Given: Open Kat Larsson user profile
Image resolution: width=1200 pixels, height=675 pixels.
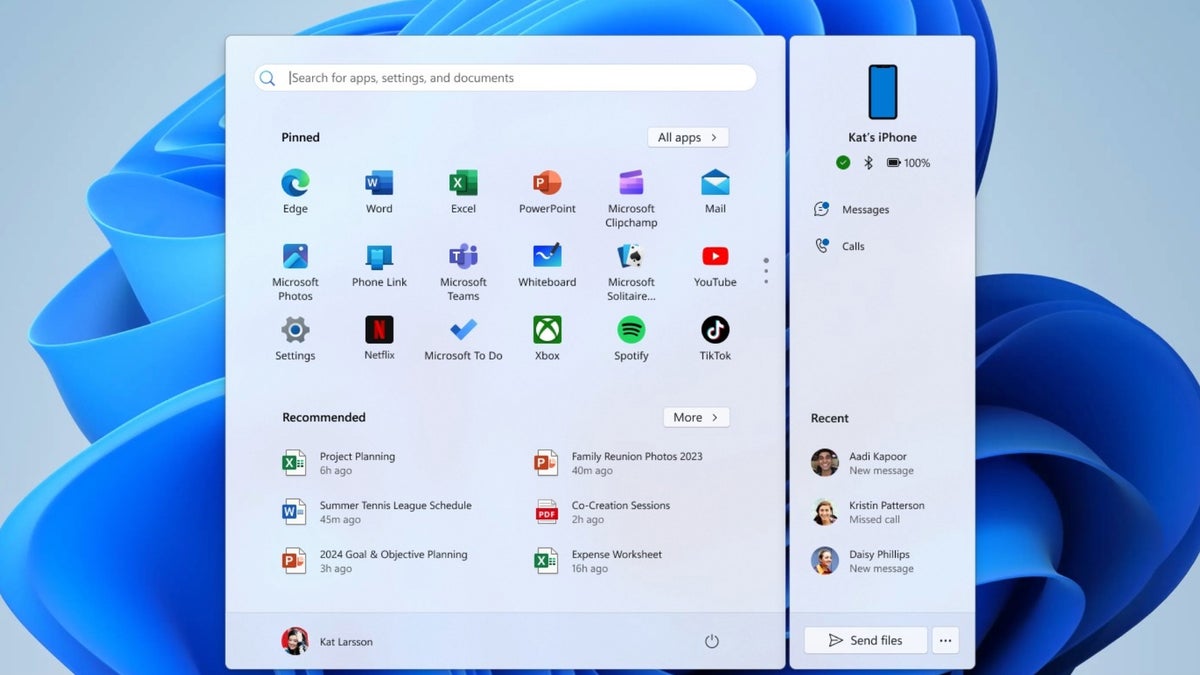Looking at the screenshot, I should tap(328, 641).
